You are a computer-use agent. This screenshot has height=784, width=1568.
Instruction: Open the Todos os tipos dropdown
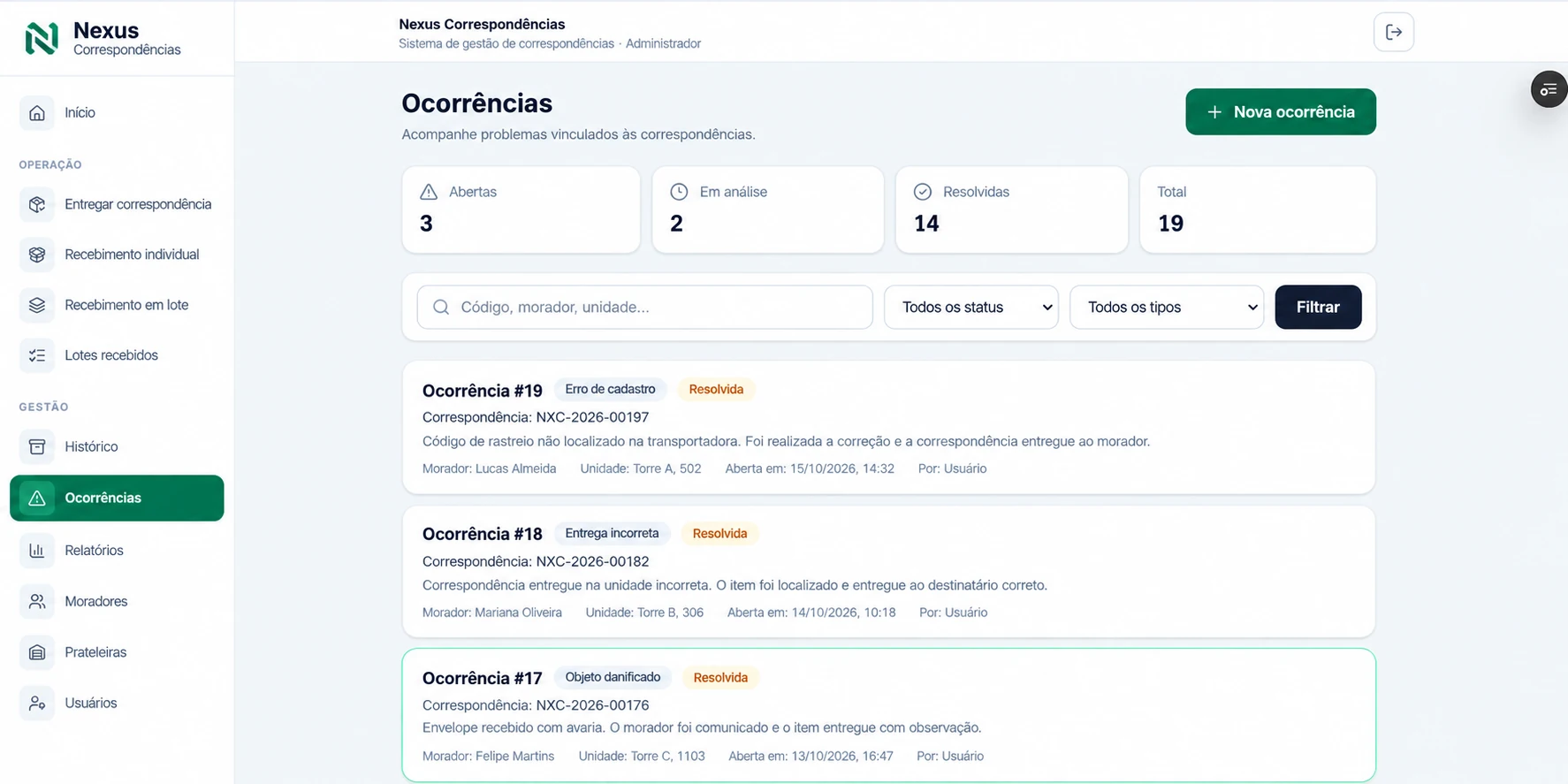pyautogui.click(x=1167, y=307)
